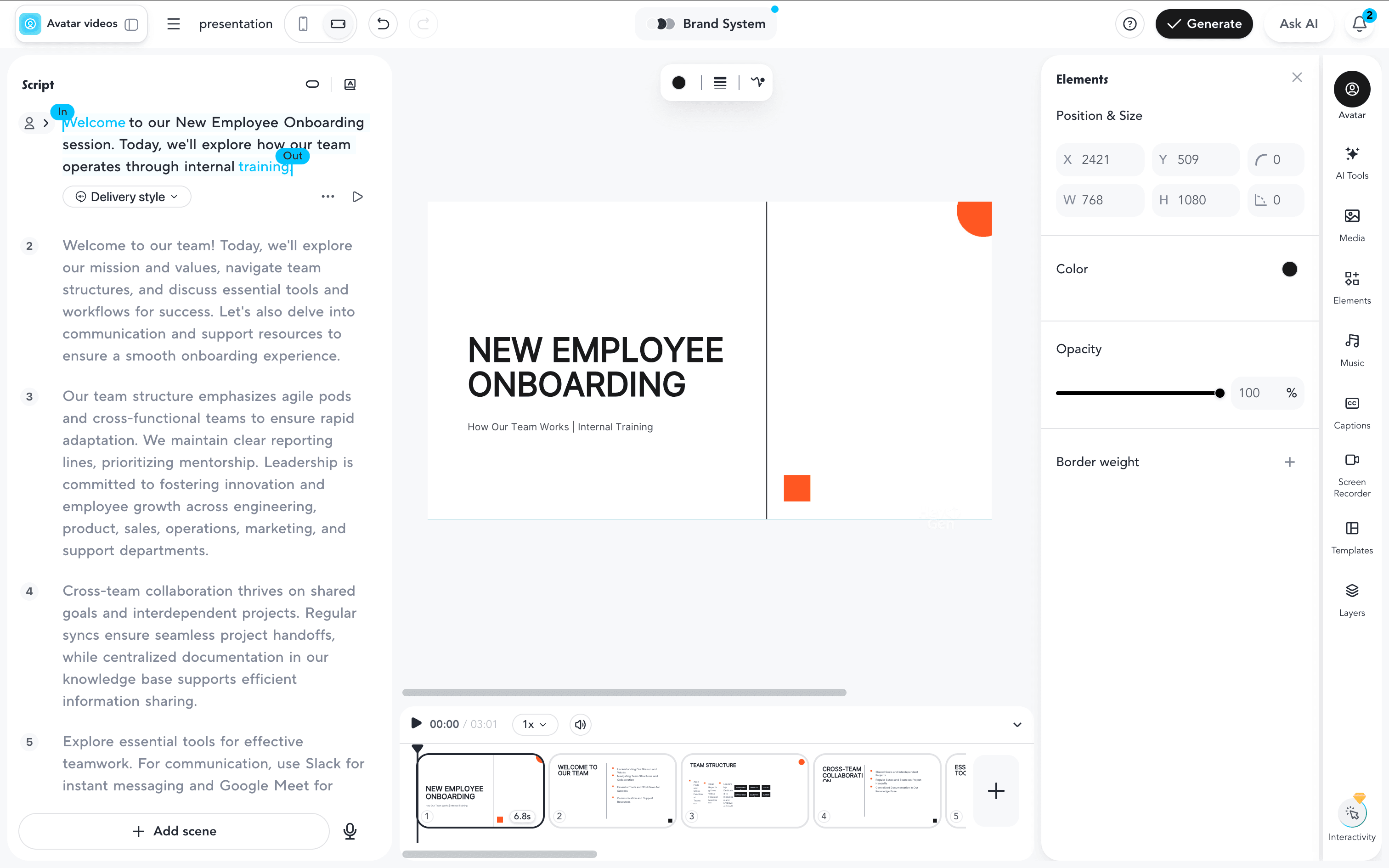Open the Layers panel
Image resolution: width=1389 pixels, height=868 pixels.
tap(1352, 600)
